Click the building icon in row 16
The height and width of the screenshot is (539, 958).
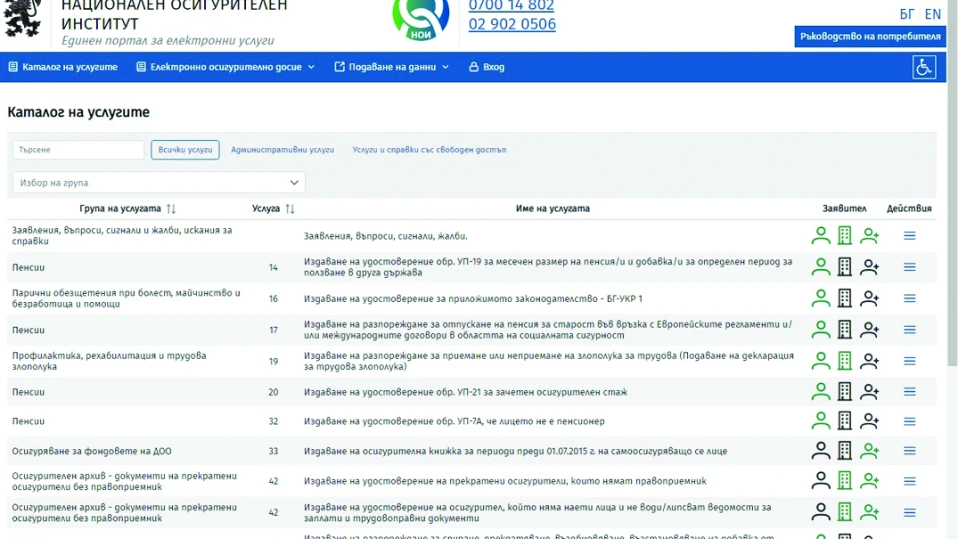(844, 298)
